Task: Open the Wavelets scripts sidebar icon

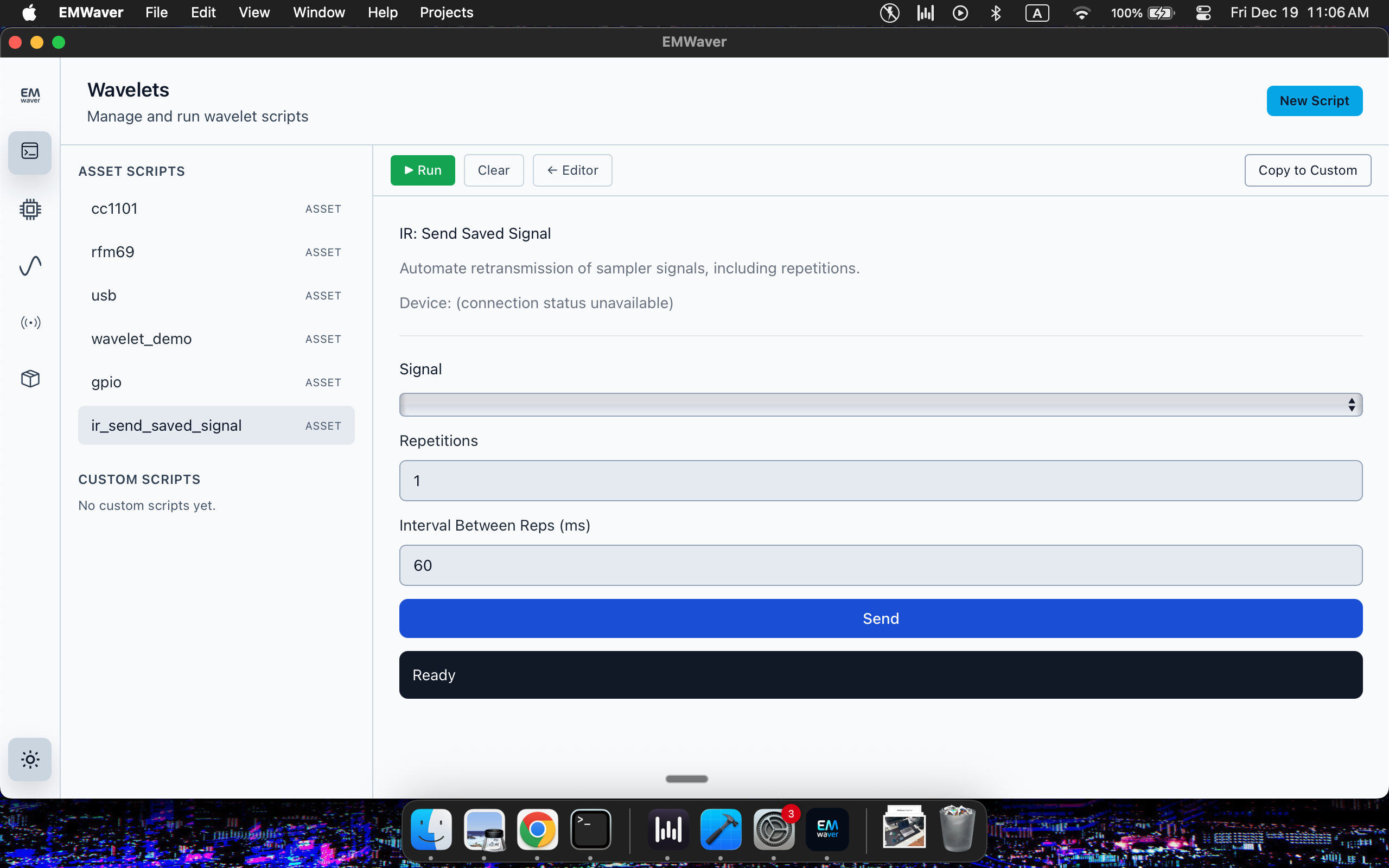Action: (x=30, y=152)
